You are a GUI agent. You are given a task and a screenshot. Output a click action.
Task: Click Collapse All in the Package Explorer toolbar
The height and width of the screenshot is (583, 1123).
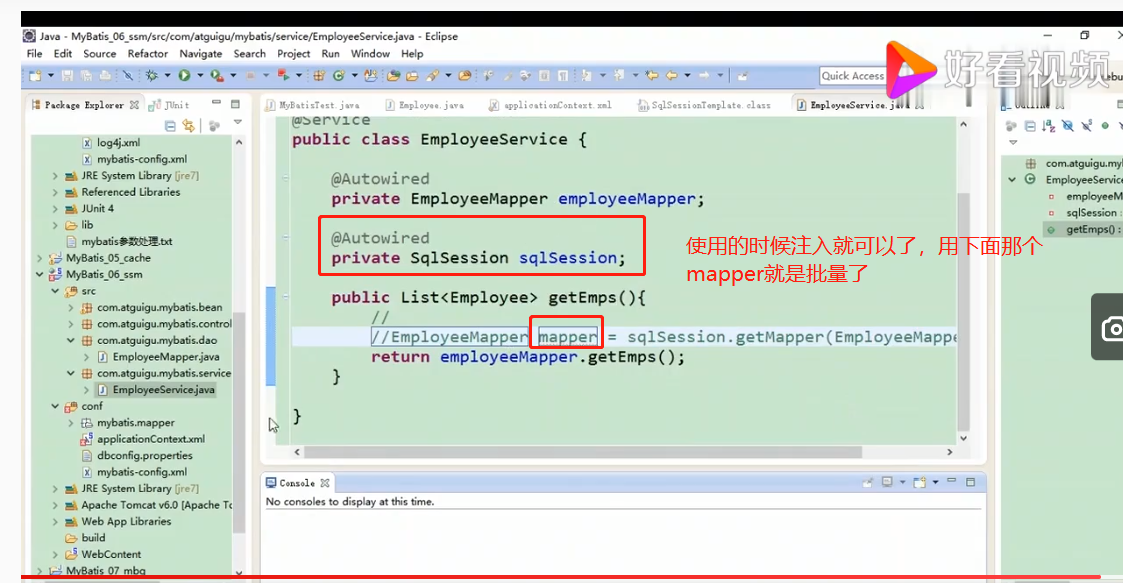coord(170,126)
